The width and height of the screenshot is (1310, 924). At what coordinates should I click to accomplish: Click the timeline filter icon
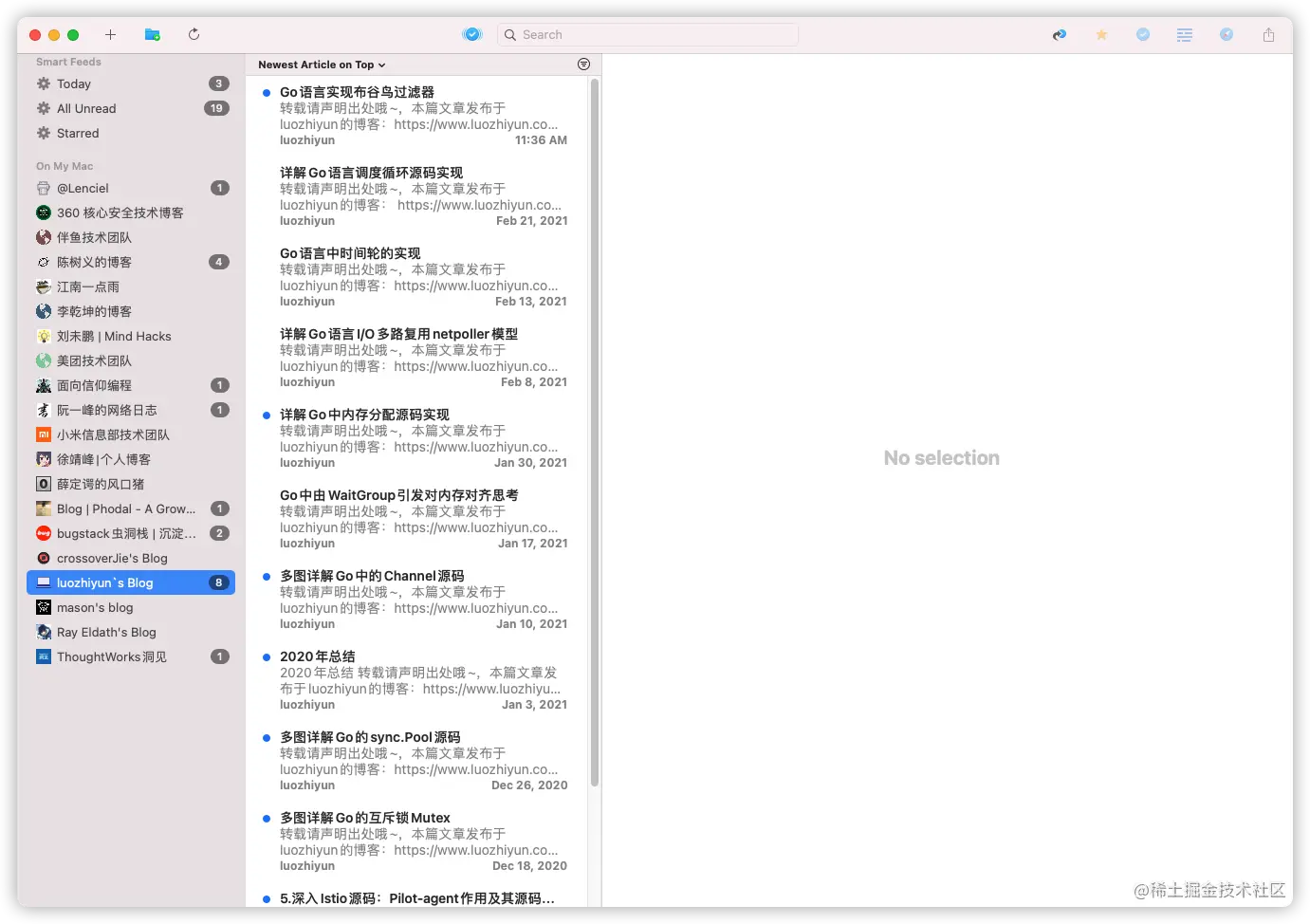coord(583,65)
